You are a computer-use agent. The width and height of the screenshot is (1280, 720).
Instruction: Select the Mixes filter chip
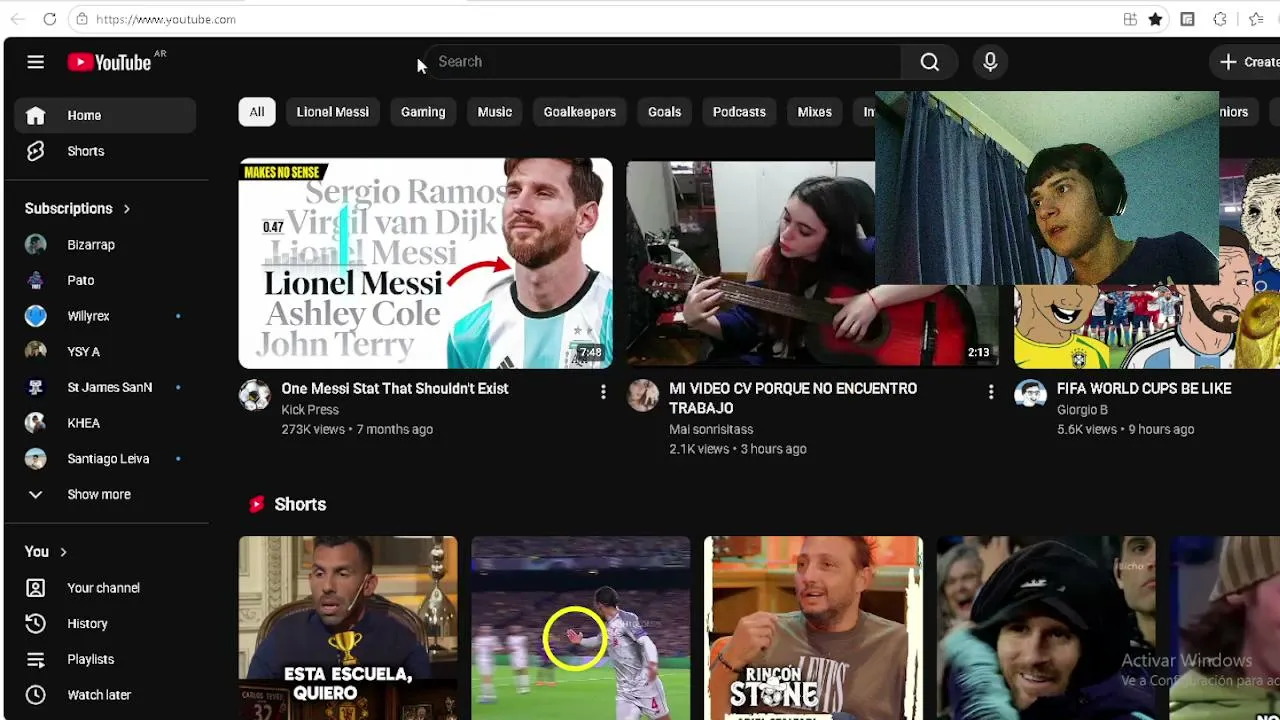(x=815, y=112)
